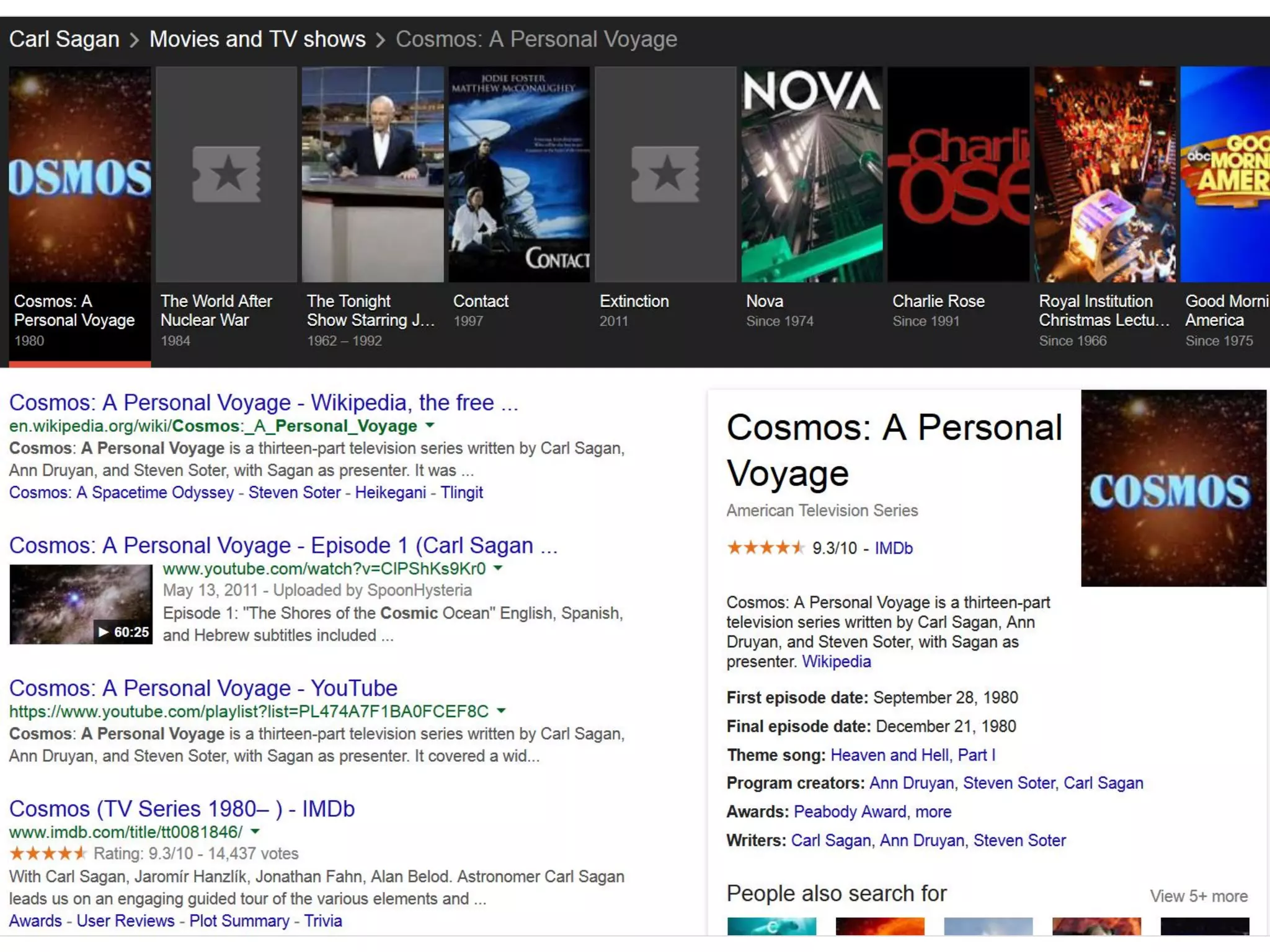
Task: Expand arrow next to YouTube playlist URL
Action: pyautogui.click(x=501, y=711)
